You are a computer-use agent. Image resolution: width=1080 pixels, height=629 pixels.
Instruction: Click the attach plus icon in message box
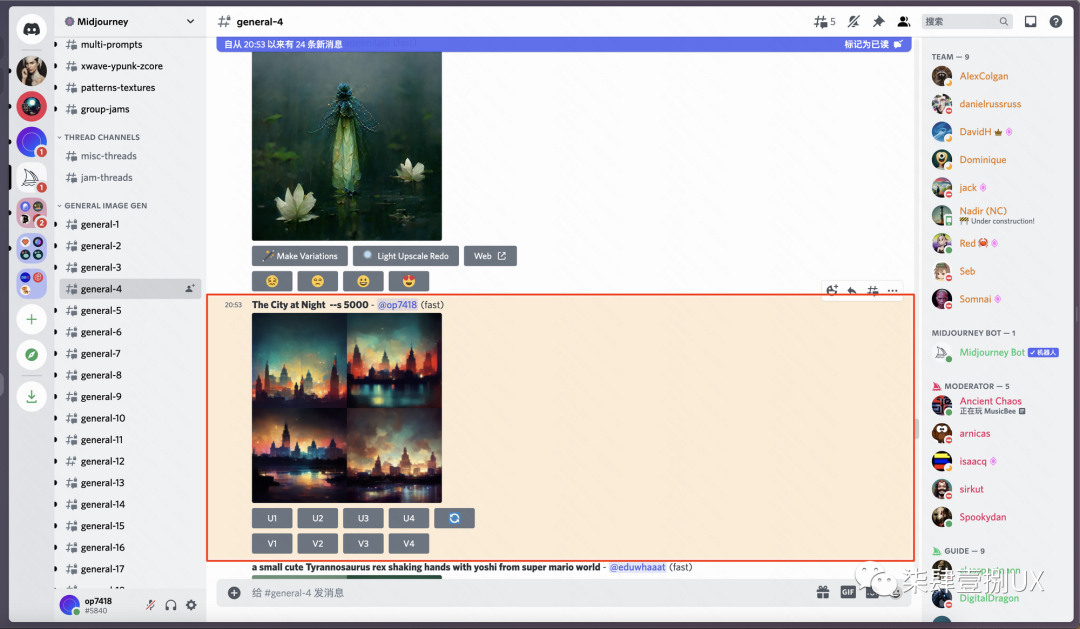(x=234, y=593)
